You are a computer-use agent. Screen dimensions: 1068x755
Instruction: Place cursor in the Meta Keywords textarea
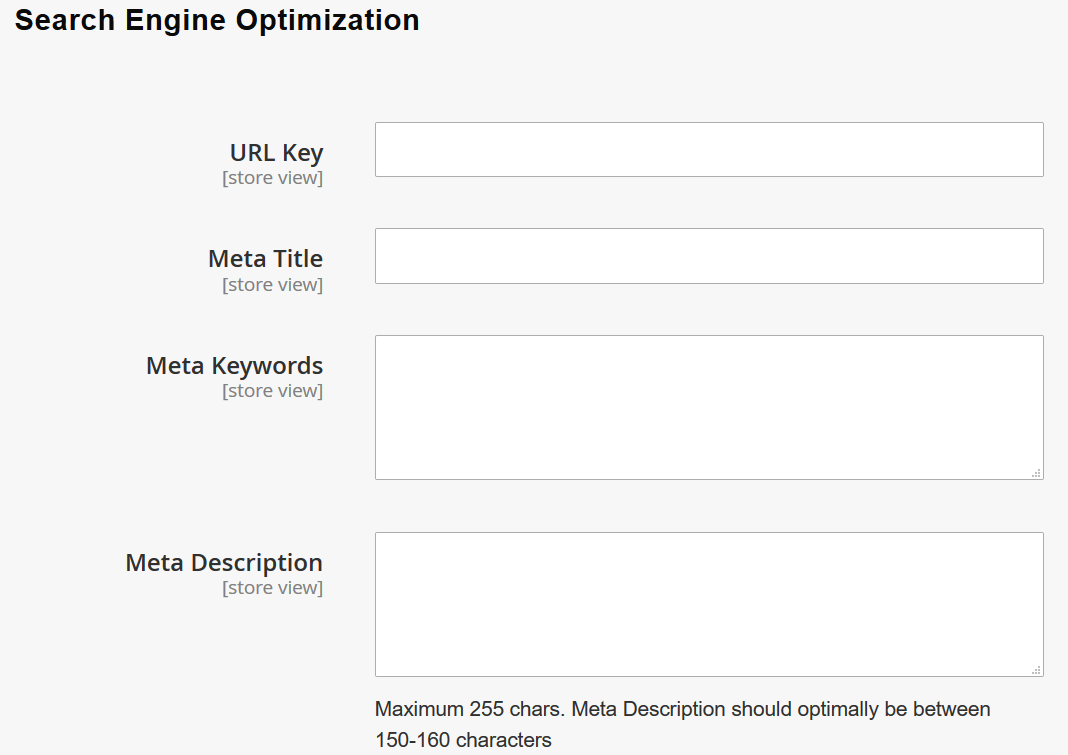708,407
